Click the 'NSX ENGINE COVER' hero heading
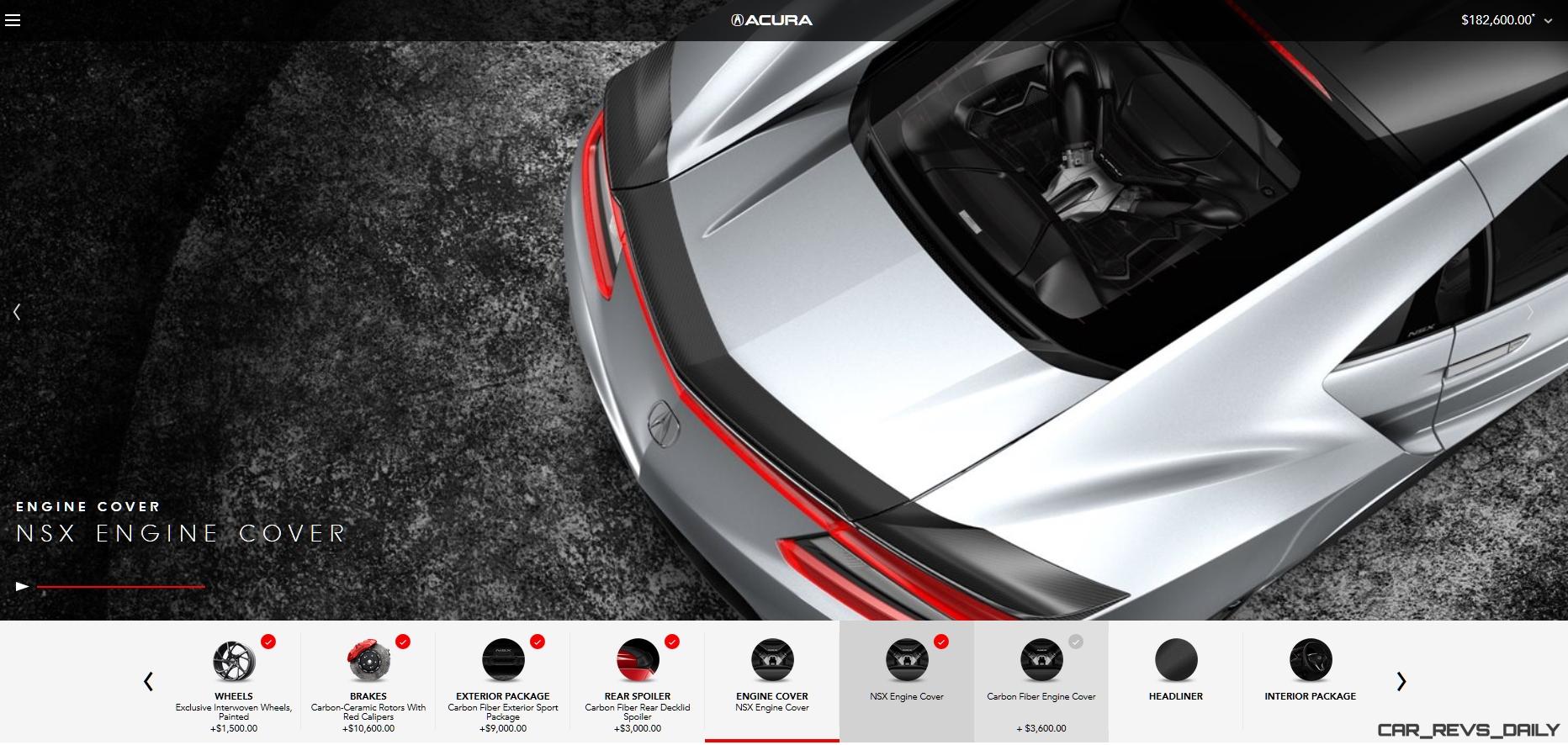 pos(181,533)
